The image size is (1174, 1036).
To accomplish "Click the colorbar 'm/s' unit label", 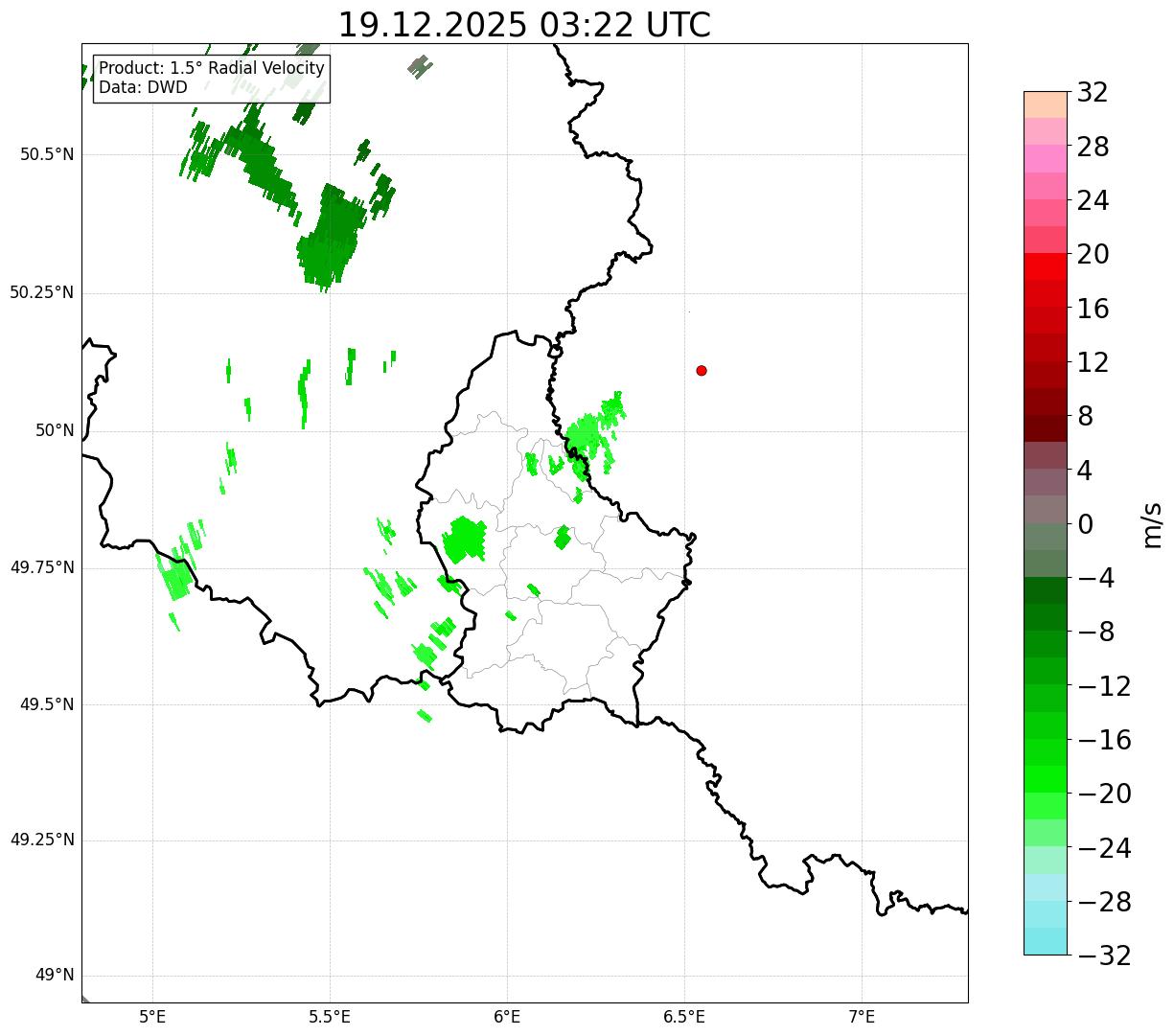I will [x=1151, y=524].
